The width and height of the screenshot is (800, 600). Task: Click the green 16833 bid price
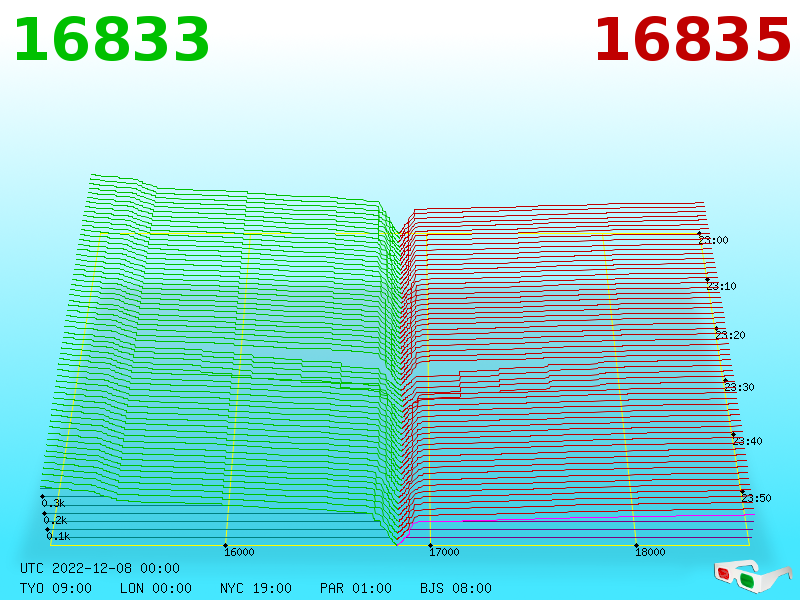(x=112, y=40)
